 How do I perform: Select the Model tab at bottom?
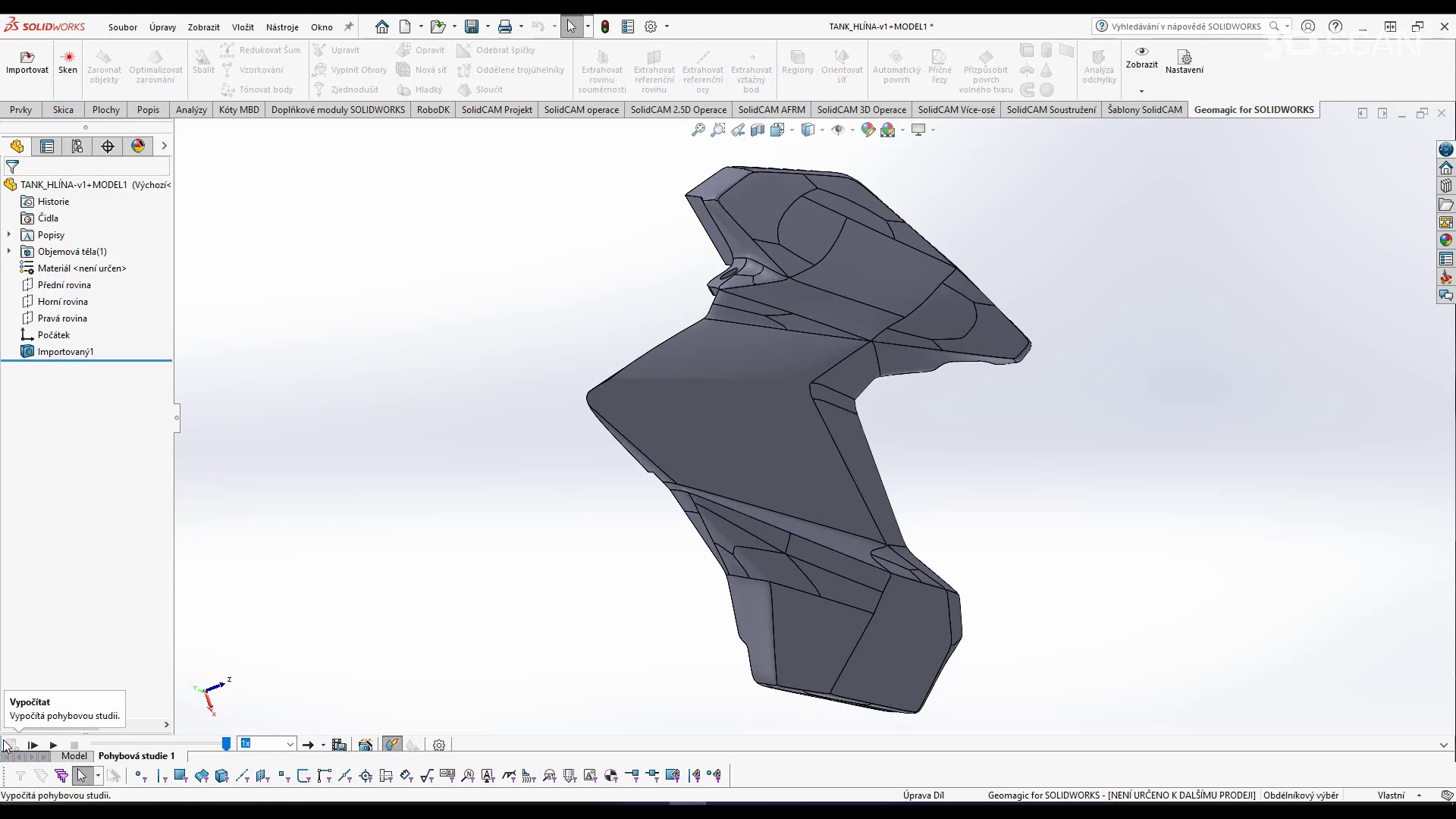74,756
